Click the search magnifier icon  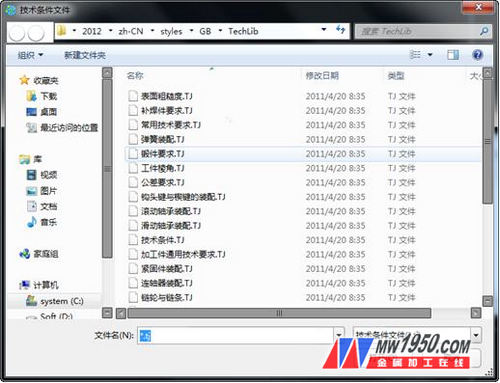coord(484,31)
